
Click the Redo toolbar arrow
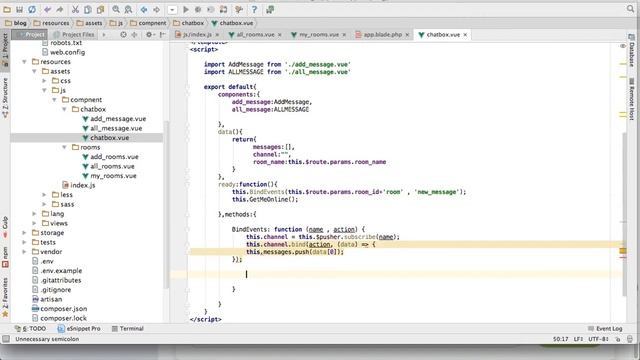(60, 9)
